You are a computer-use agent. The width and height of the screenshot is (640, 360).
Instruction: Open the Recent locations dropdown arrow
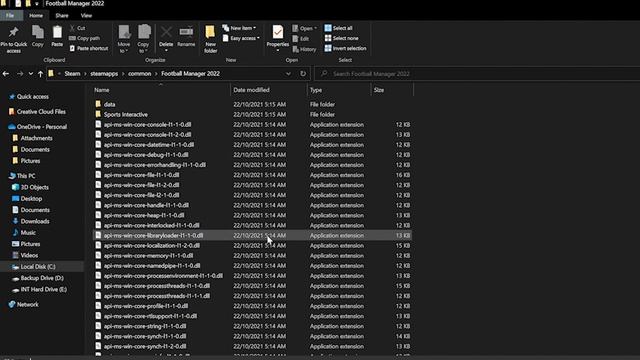coord(30,74)
